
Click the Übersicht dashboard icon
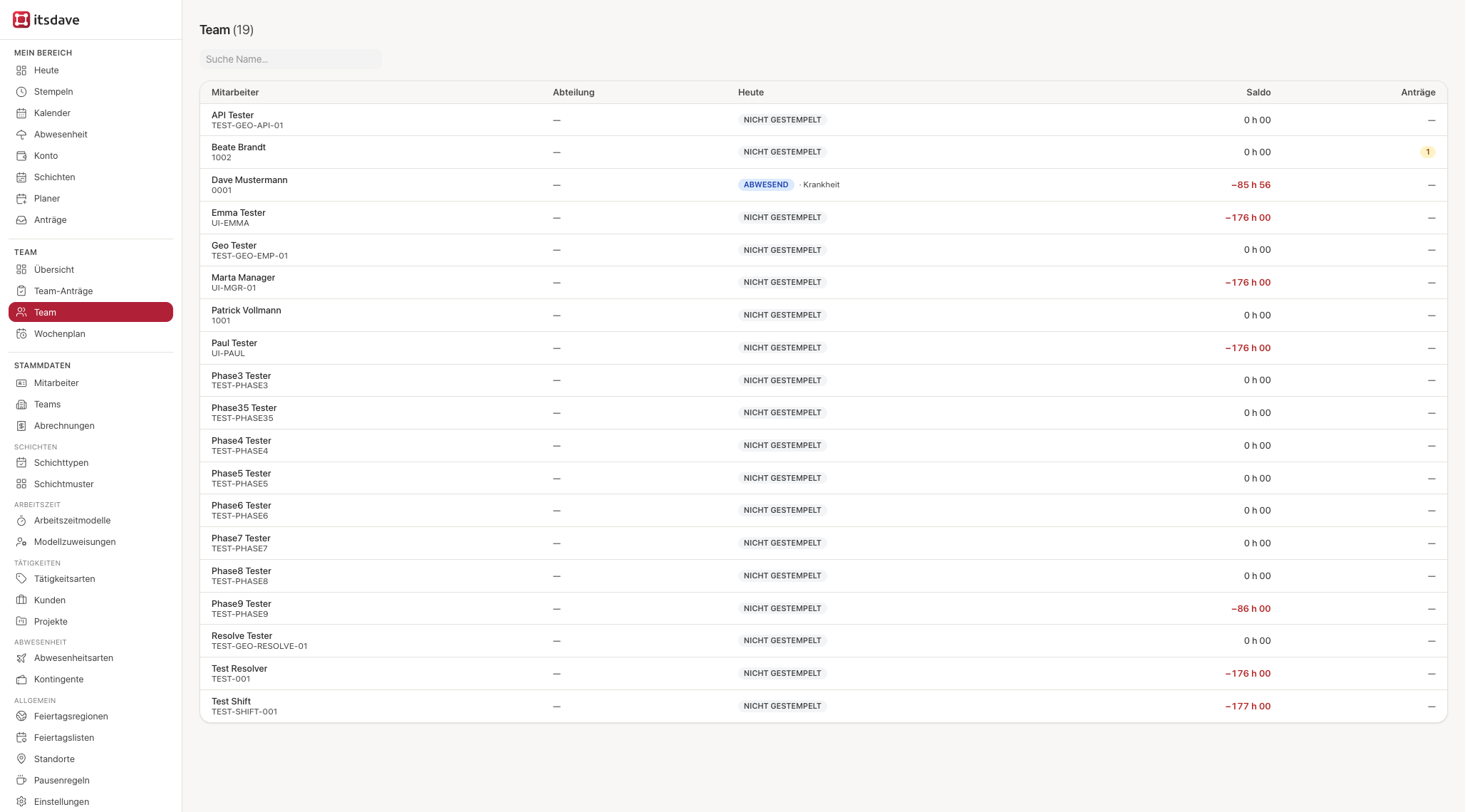click(x=21, y=270)
